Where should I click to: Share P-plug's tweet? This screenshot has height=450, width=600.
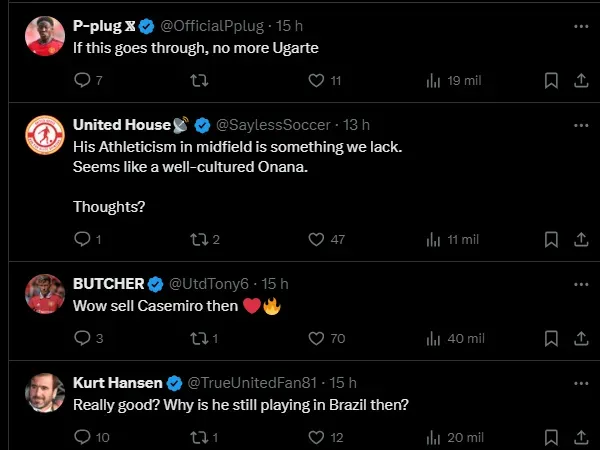click(581, 81)
